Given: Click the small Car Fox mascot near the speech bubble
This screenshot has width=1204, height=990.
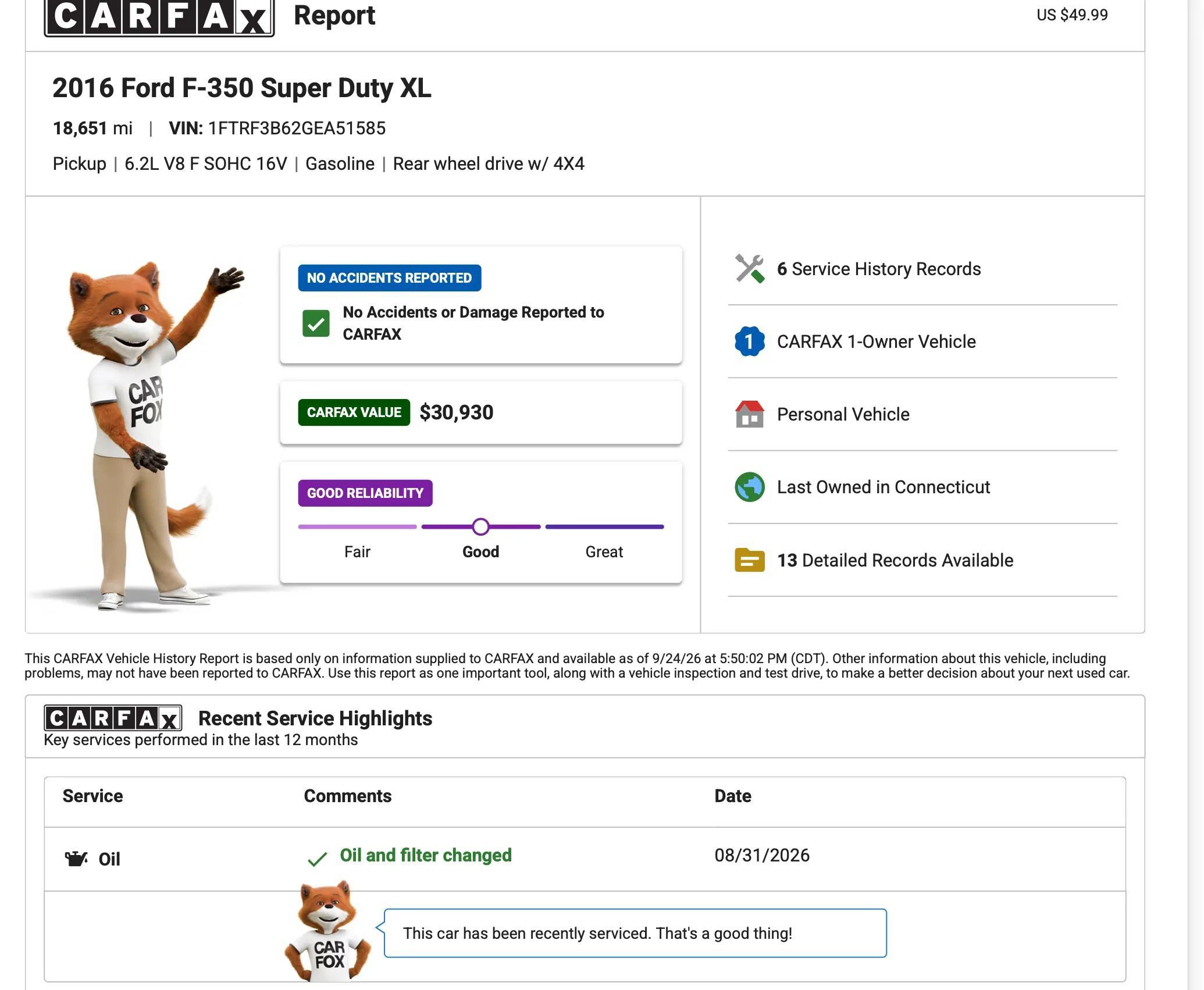Looking at the screenshot, I should click(327, 931).
